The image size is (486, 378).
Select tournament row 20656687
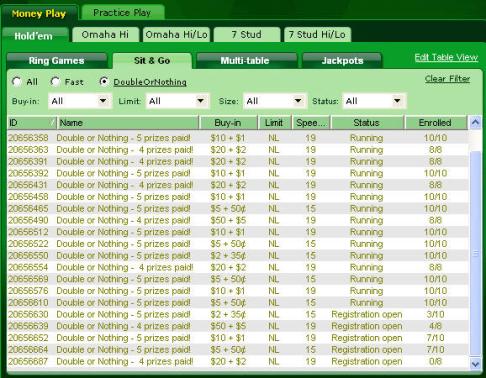point(237,361)
